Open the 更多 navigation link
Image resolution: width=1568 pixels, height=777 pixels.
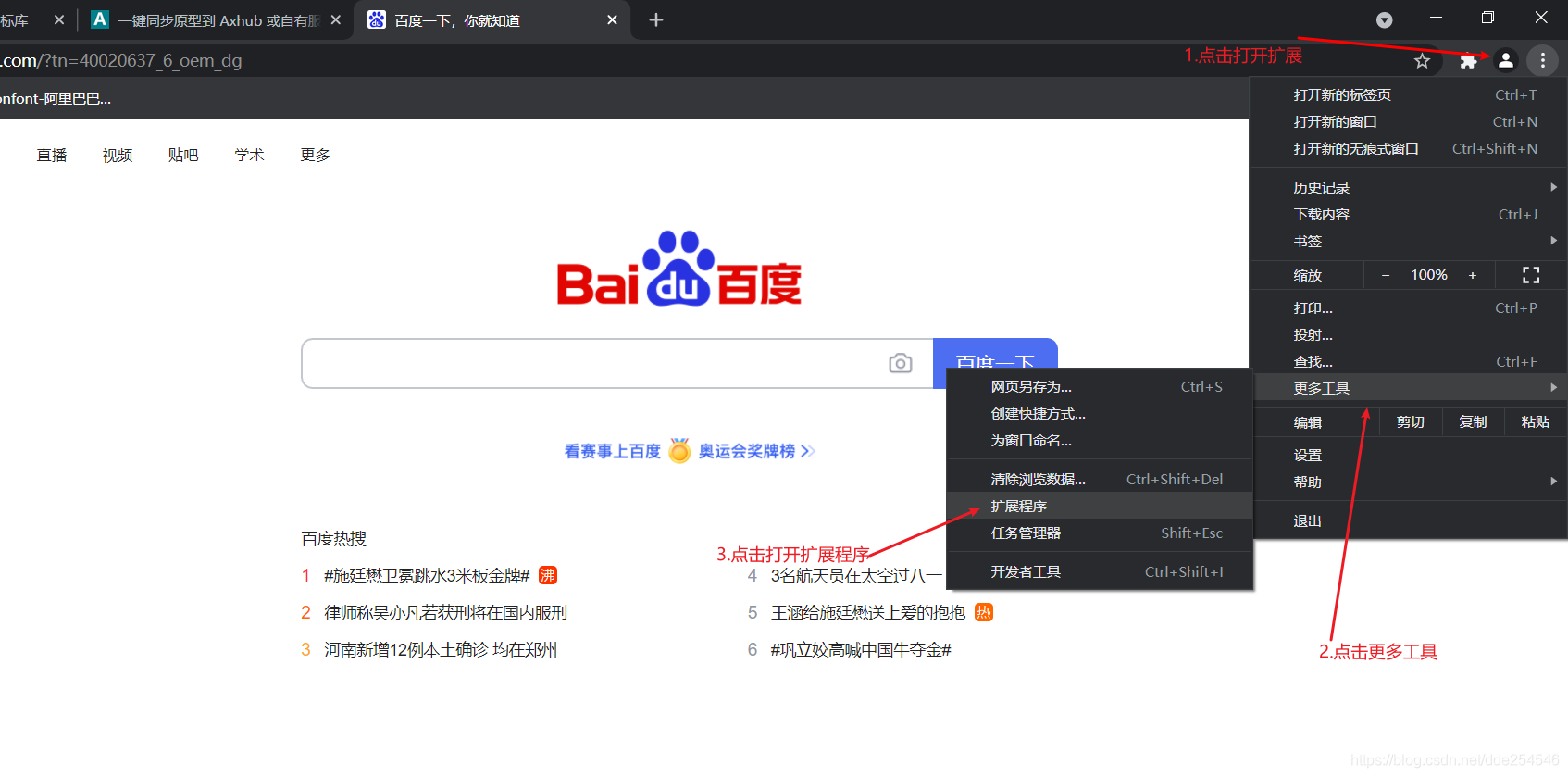point(315,155)
